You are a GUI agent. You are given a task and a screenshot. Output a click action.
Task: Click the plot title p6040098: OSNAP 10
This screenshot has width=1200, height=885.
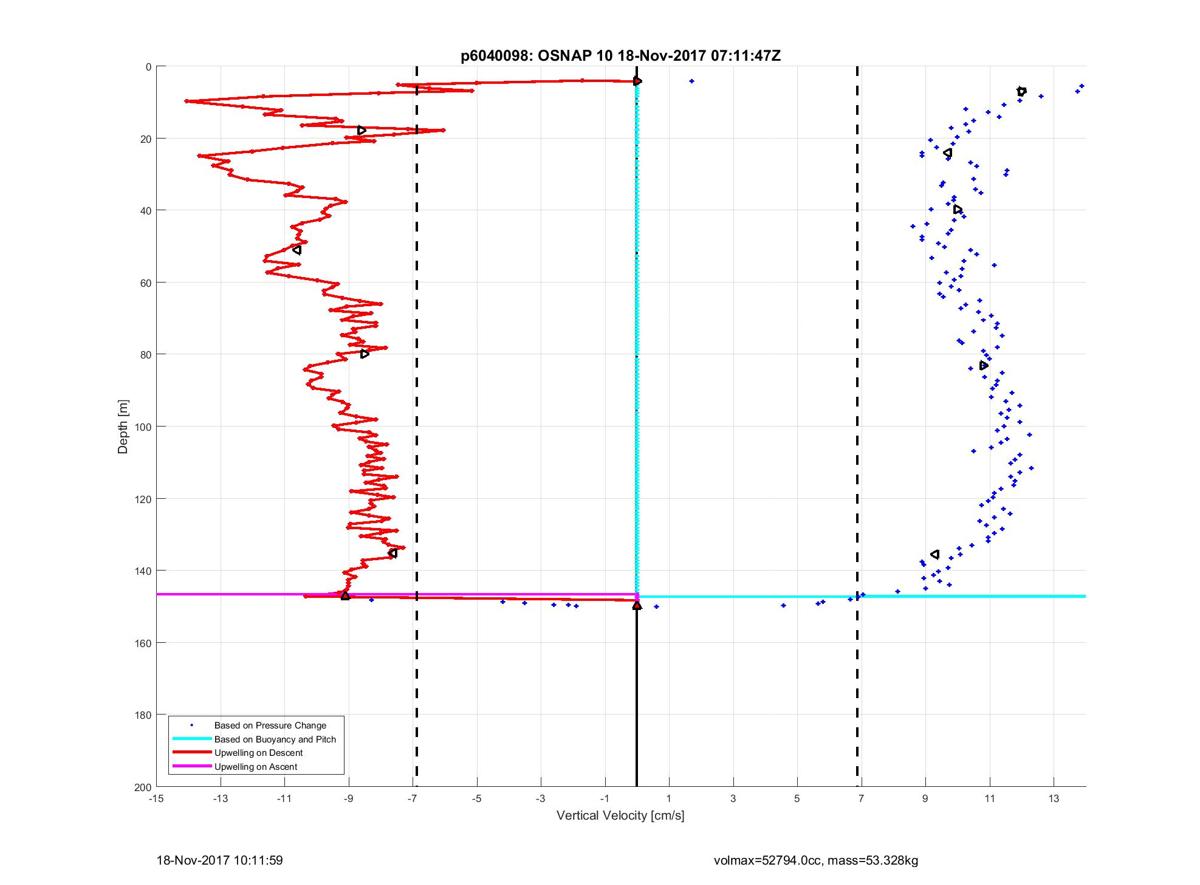coord(620,56)
